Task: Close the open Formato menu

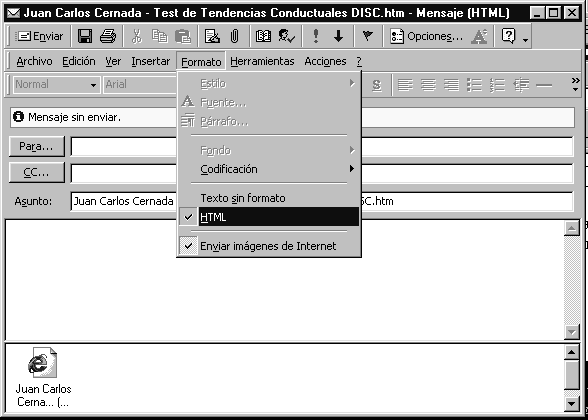Action: pos(201,62)
